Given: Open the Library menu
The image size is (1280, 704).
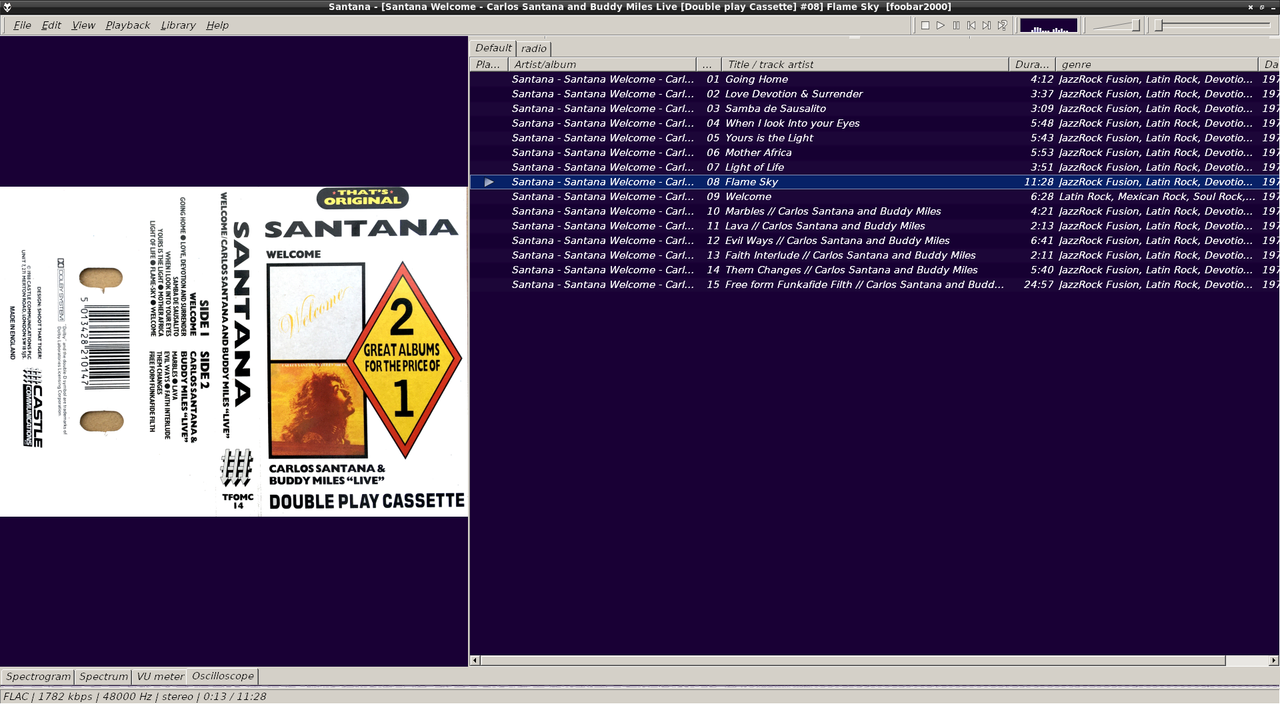Looking at the screenshot, I should pyautogui.click(x=178, y=25).
